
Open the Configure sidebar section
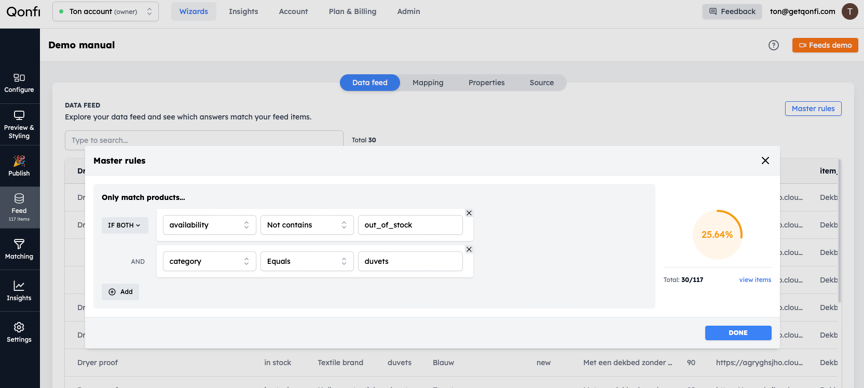19,83
